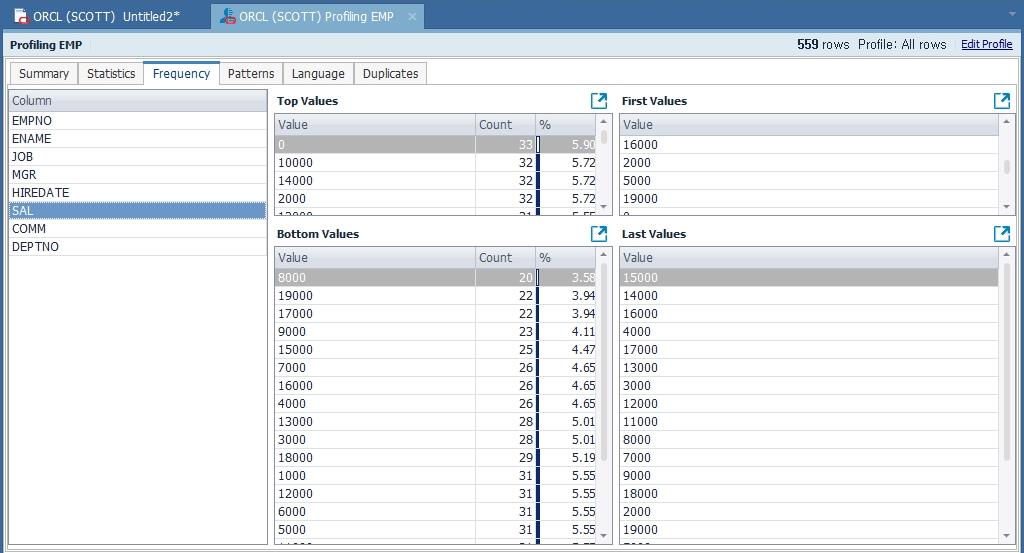1024x553 pixels.
Task: Go to the Patterns tab
Action: tap(250, 74)
